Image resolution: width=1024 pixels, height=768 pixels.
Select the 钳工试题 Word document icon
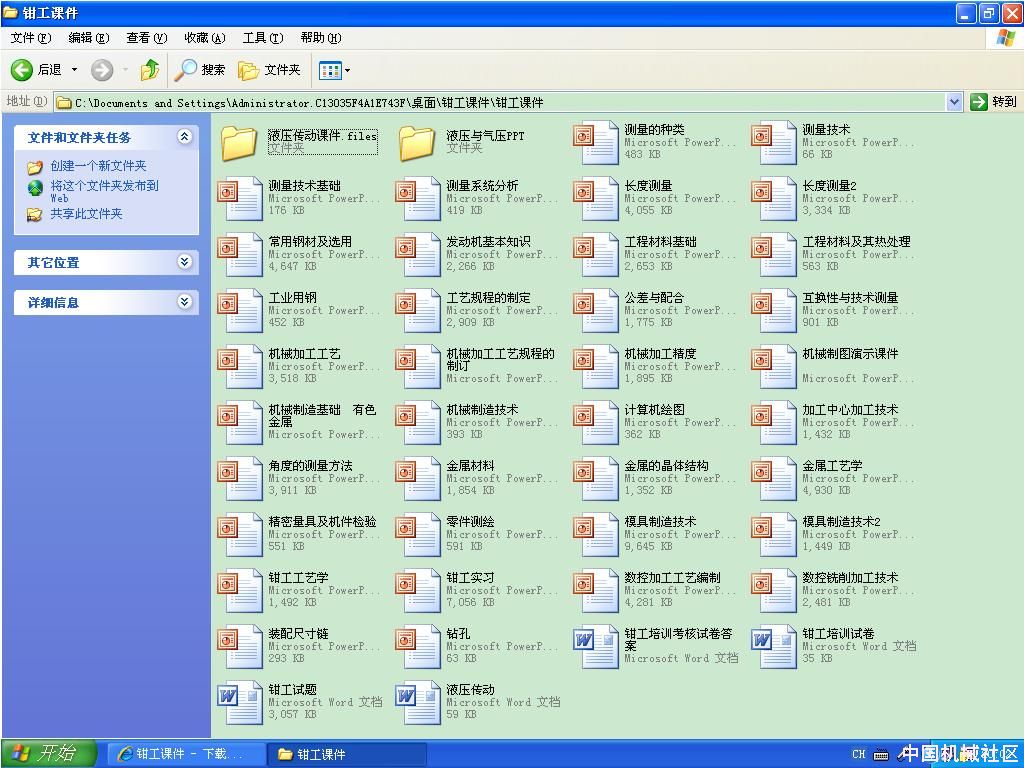pos(240,702)
